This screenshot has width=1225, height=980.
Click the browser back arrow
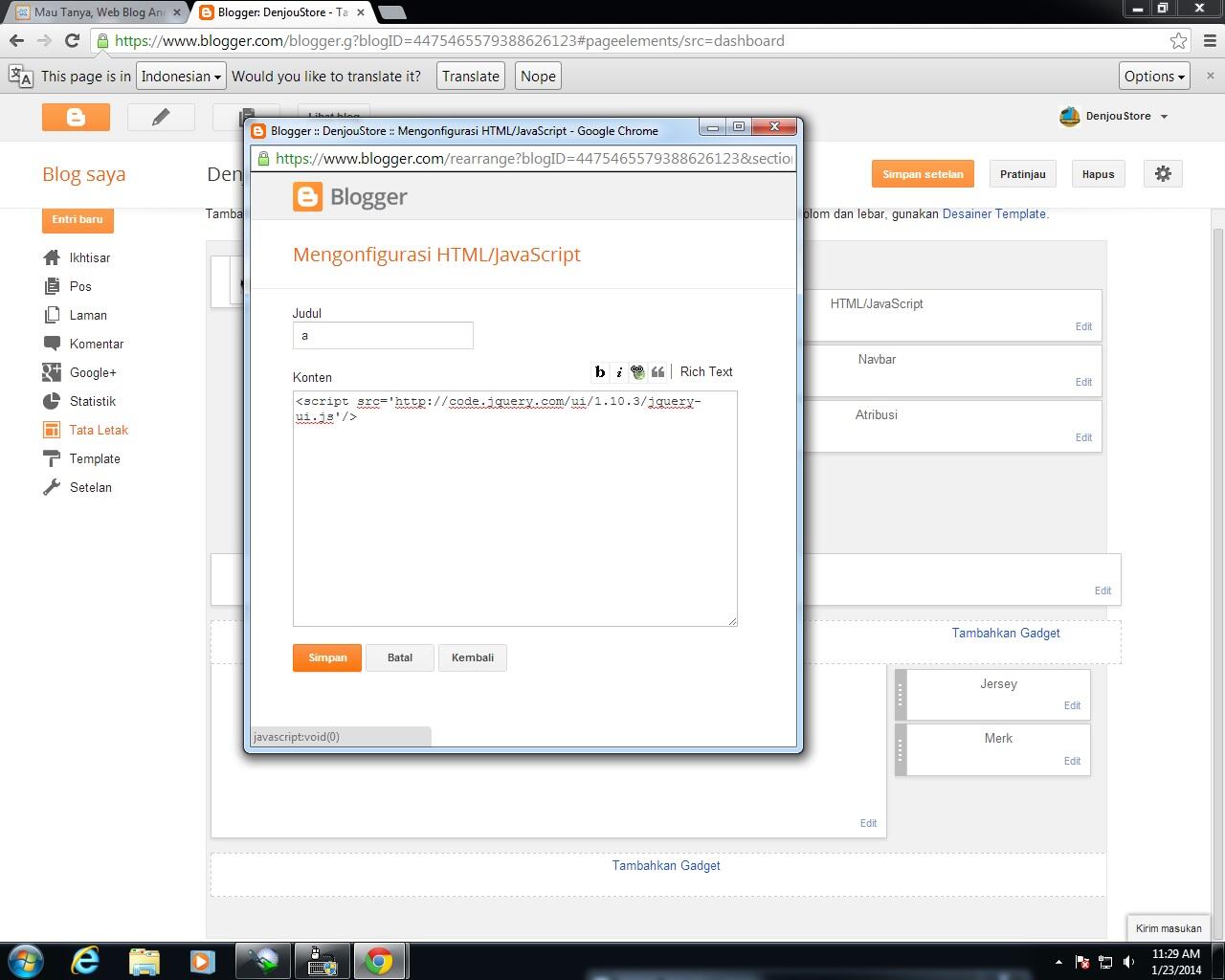[16, 40]
